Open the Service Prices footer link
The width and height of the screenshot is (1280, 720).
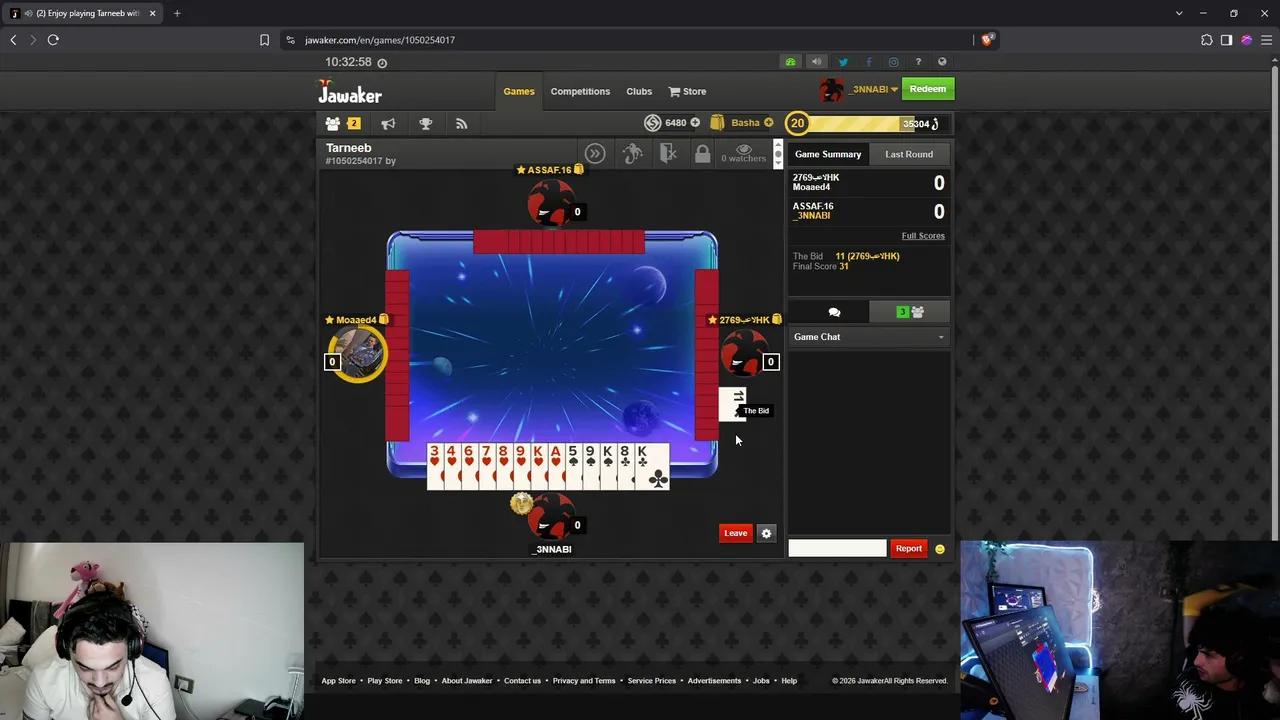[x=652, y=681]
